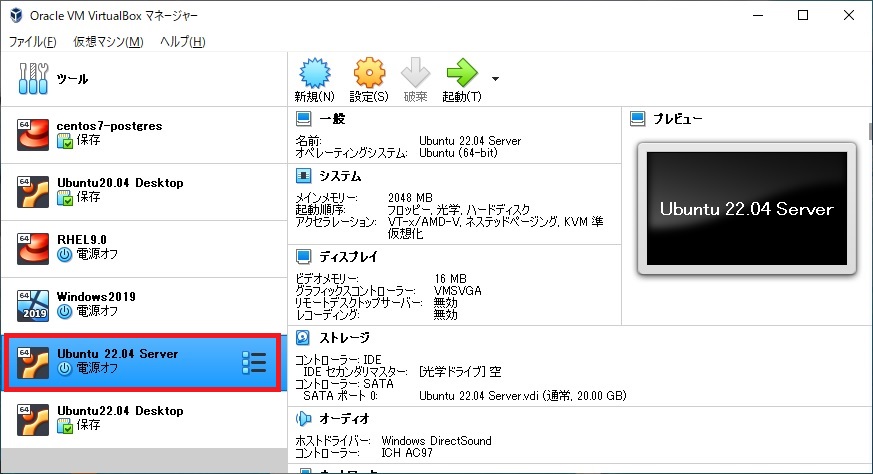
Task: Click the saved-state icon under centos7-postgres
Action: pos(65,141)
